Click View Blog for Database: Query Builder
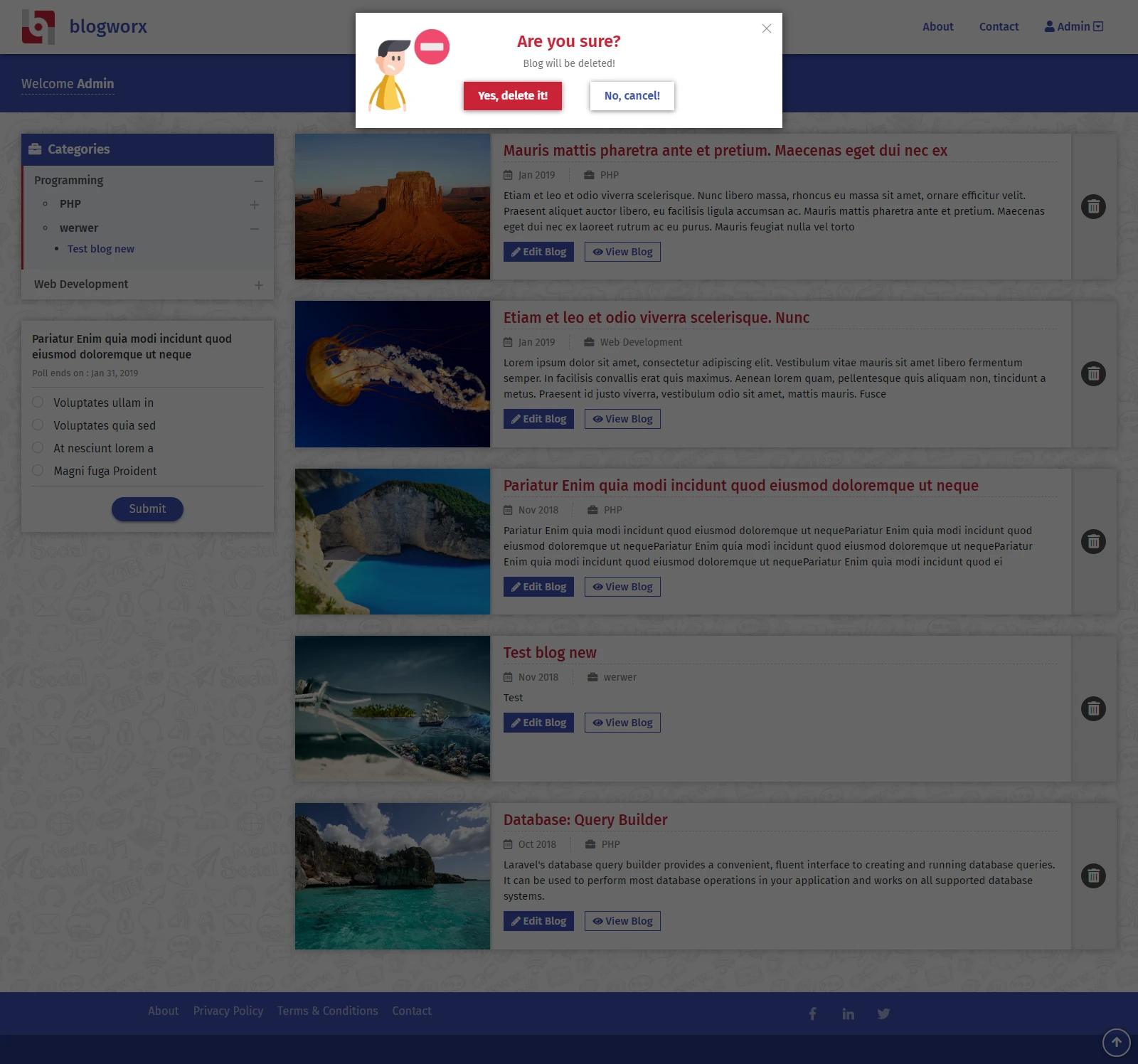The image size is (1138, 1064). 622,921
